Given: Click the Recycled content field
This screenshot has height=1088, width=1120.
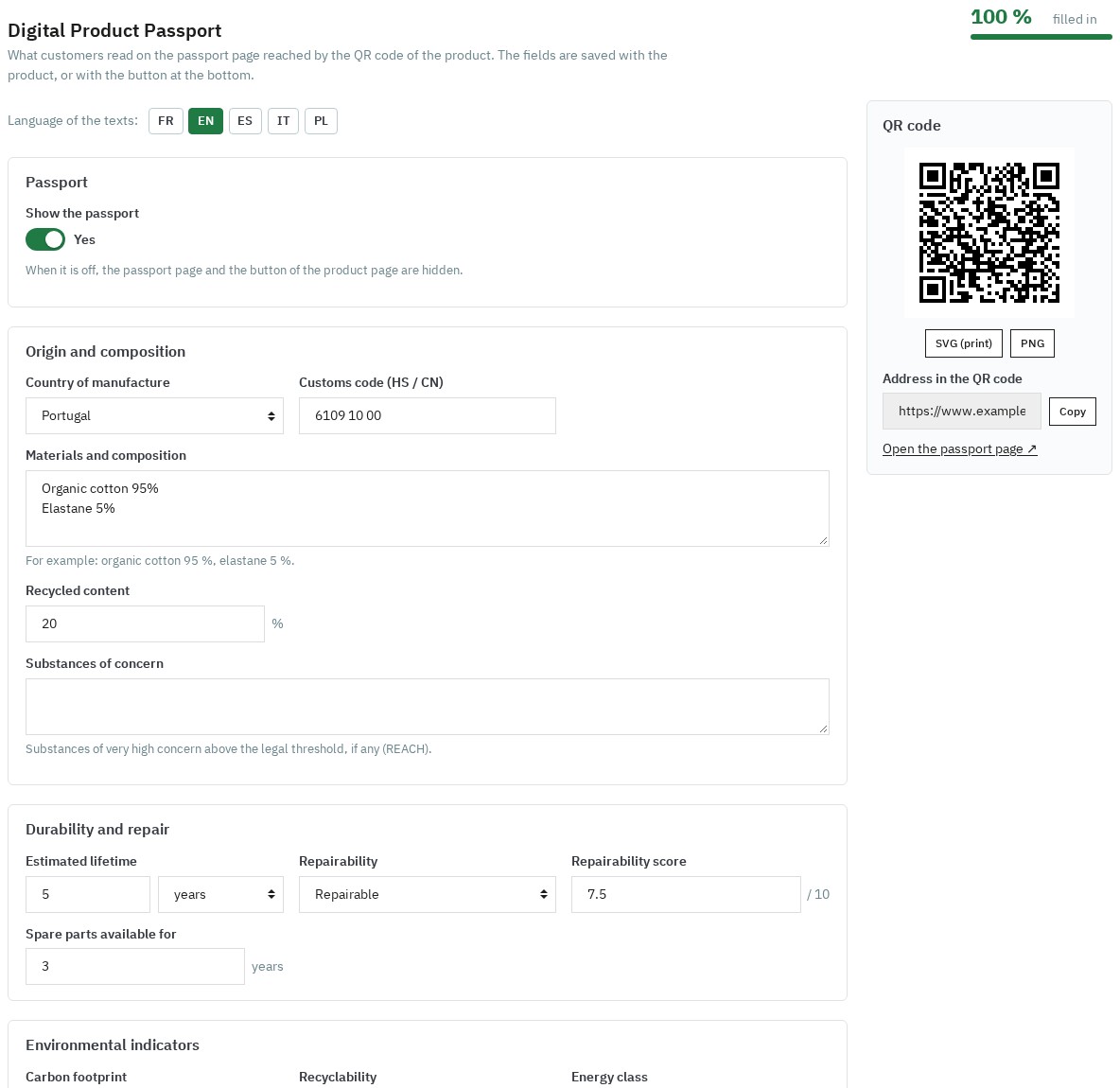Looking at the screenshot, I should [x=145, y=623].
